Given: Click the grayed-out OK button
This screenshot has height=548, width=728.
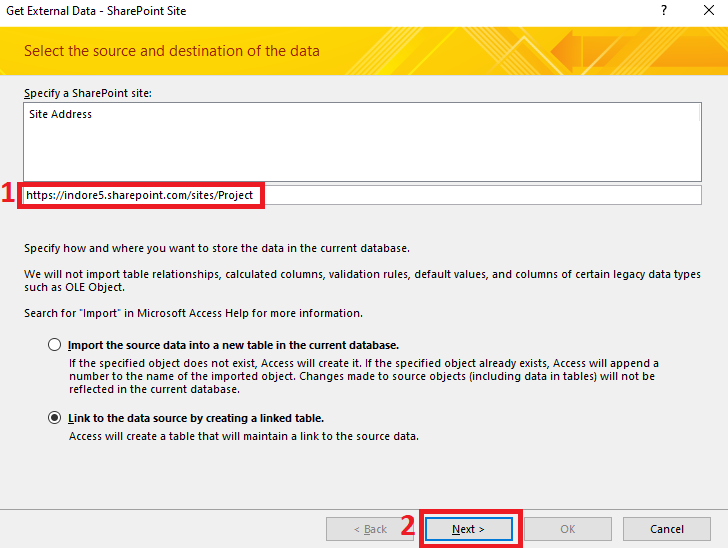Looking at the screenshot, I should (567, 528).
